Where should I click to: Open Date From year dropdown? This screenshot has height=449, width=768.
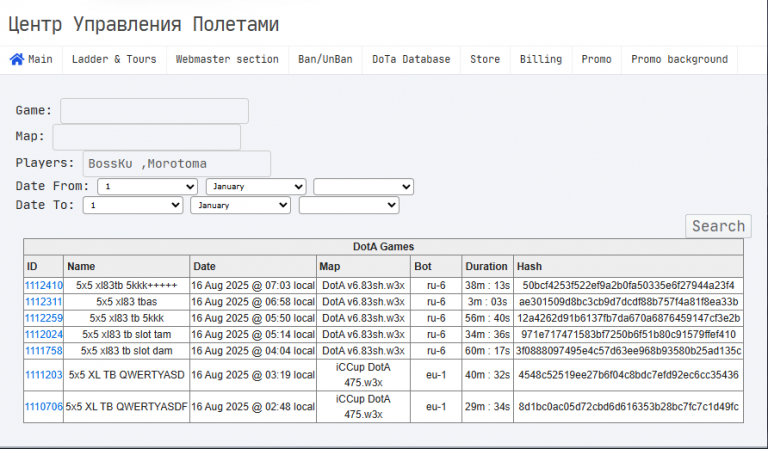pyautogui.click(x=363, y=187)
